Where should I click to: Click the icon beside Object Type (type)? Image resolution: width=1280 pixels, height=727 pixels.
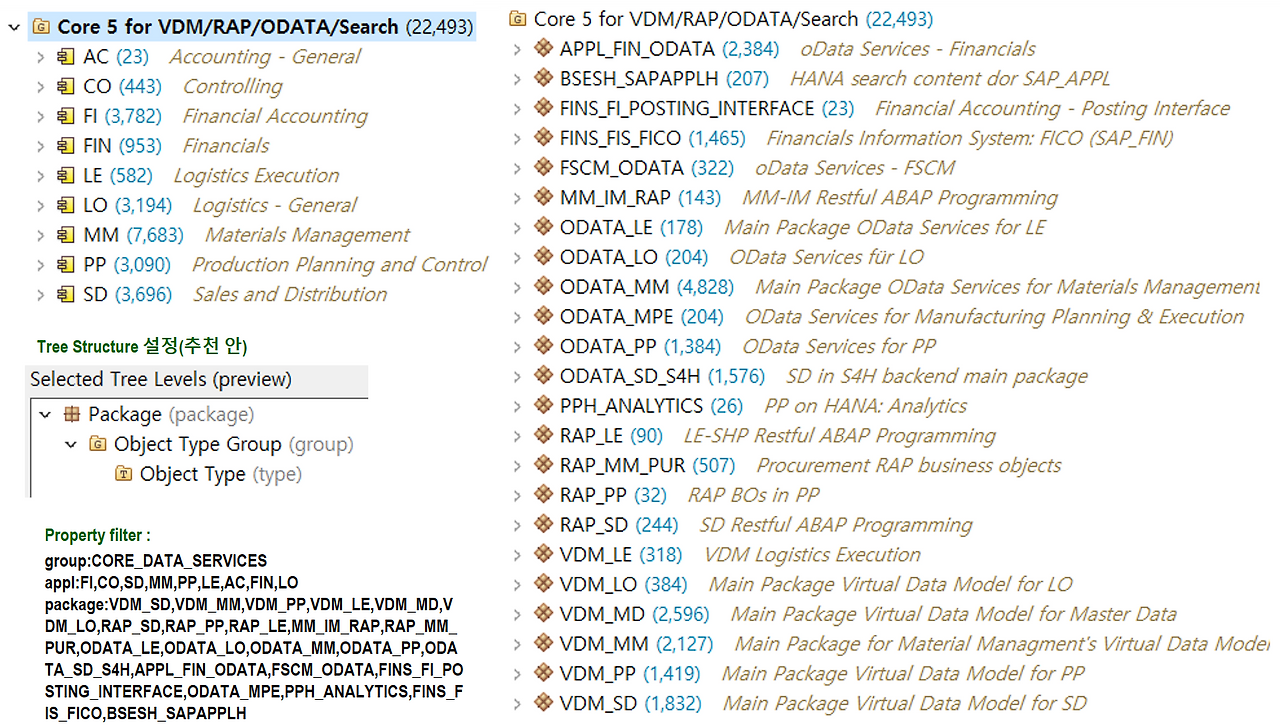point(124,474)
